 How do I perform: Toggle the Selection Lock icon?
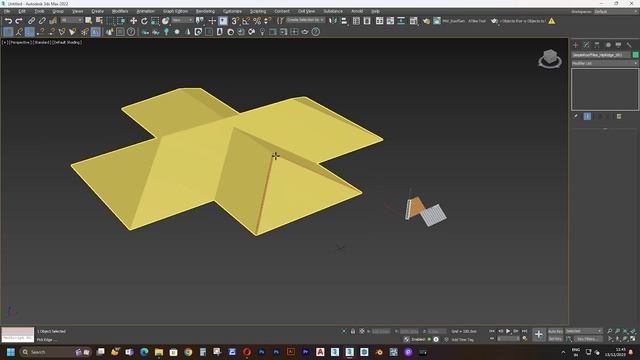[x=353, y=331]
